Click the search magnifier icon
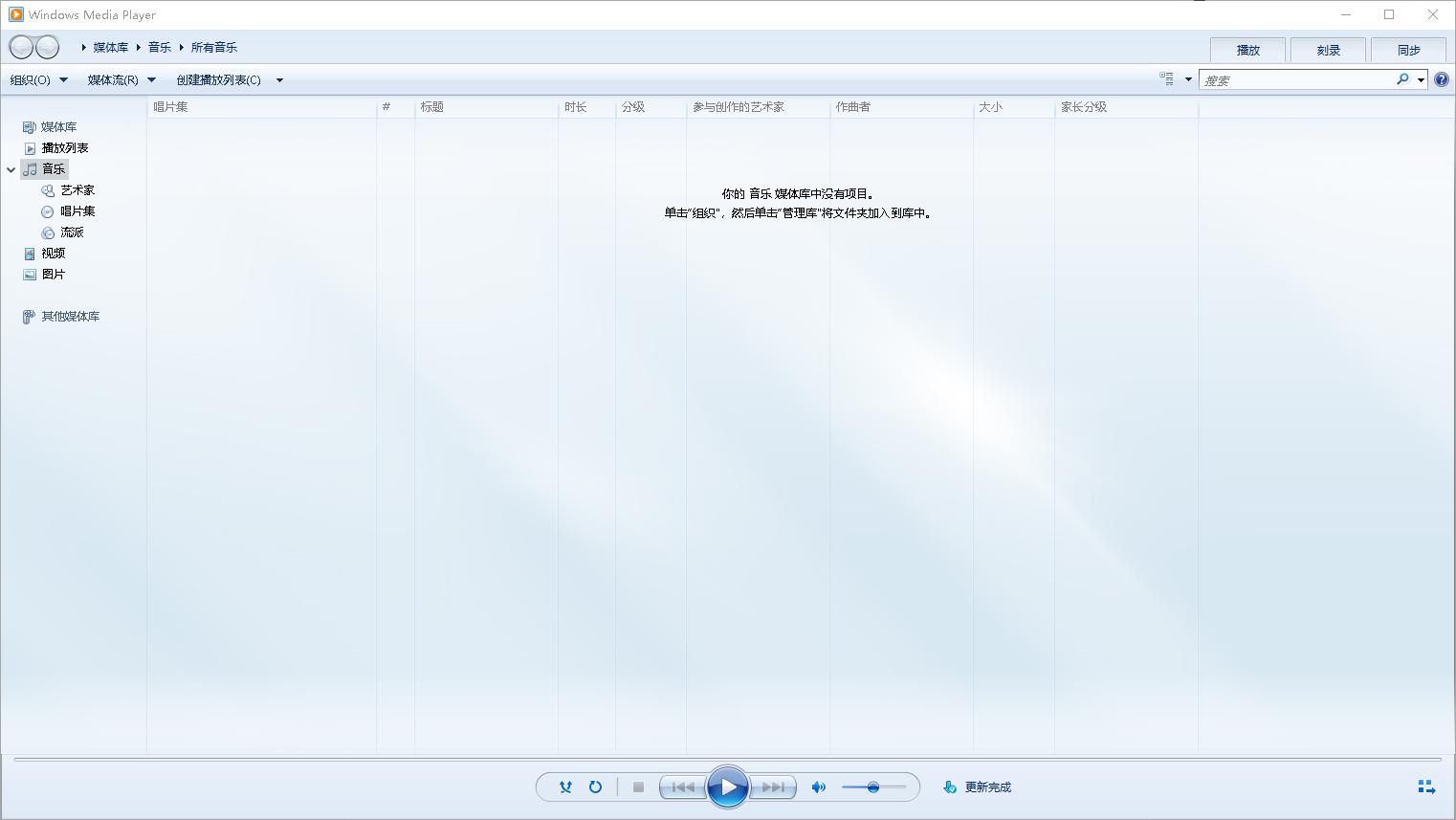 [1402, 80]
